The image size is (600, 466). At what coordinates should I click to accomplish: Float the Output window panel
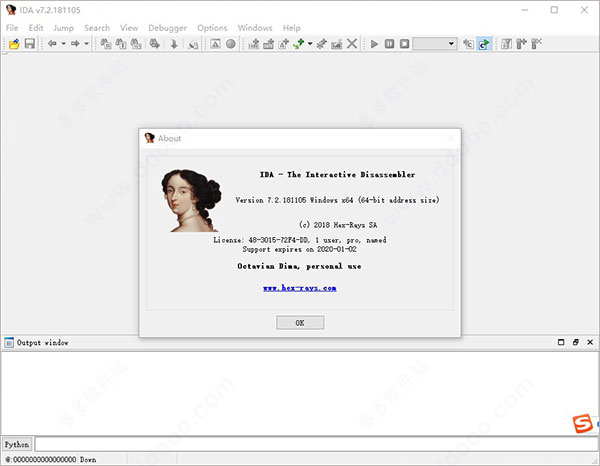576,342
